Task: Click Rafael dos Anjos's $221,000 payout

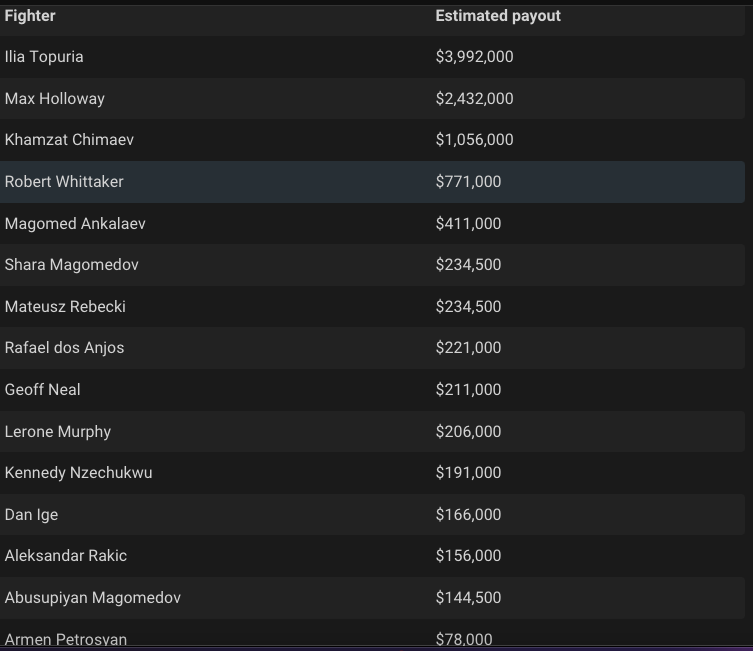Action: point(468,348)
